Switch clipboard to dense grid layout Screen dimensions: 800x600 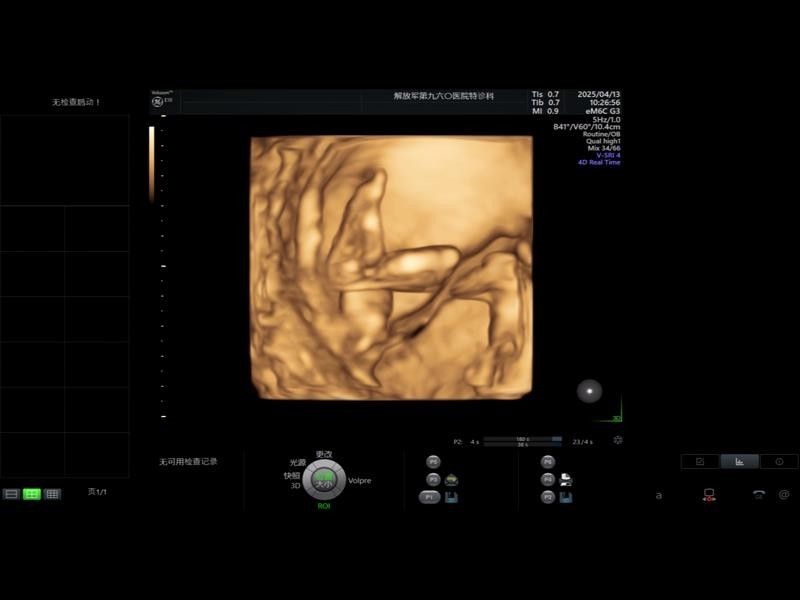pos(52,494)
